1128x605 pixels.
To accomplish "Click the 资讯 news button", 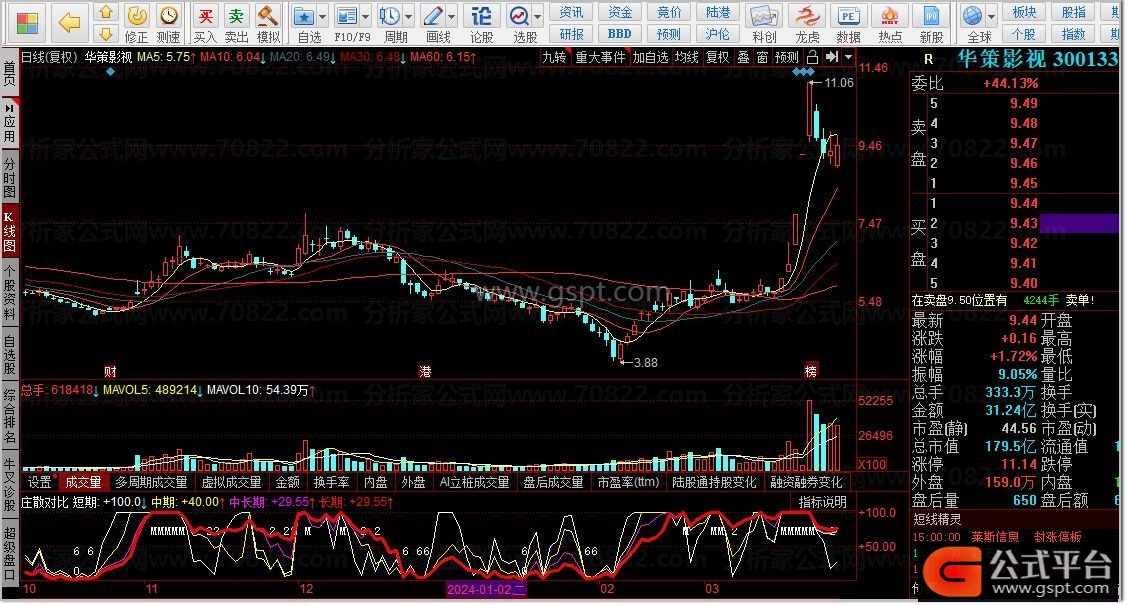I will tap(572, 12).
